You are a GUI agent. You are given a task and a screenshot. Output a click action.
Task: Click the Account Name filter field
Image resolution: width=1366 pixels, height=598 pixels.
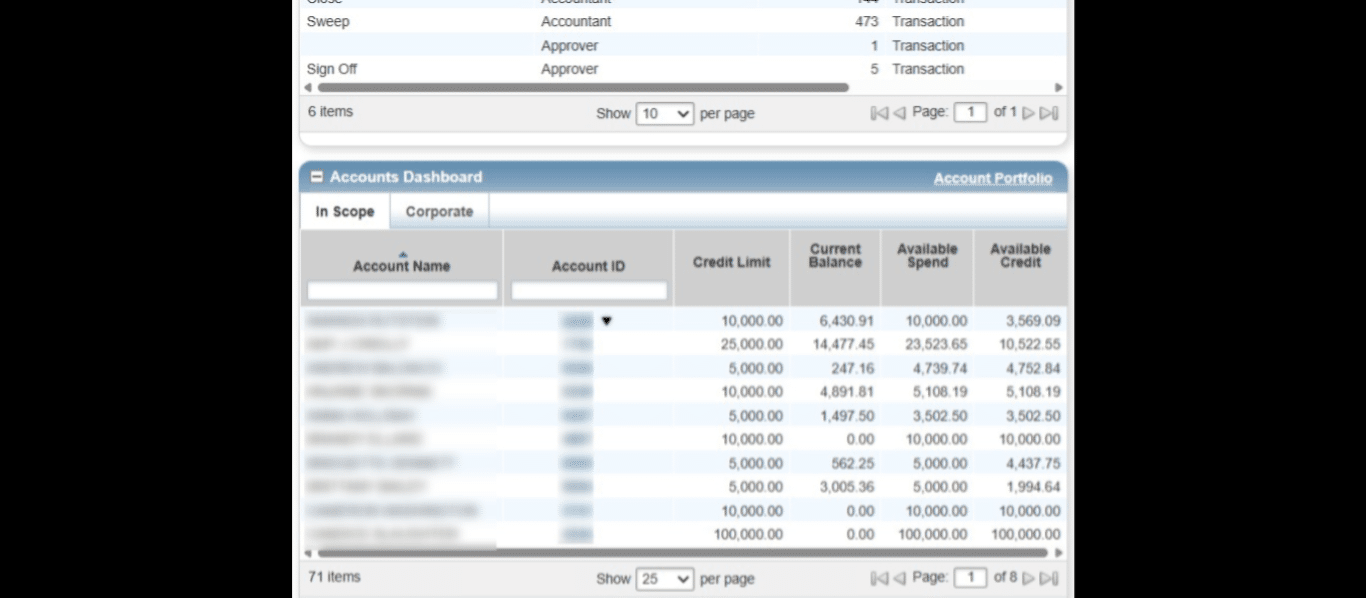click(402, 291)
